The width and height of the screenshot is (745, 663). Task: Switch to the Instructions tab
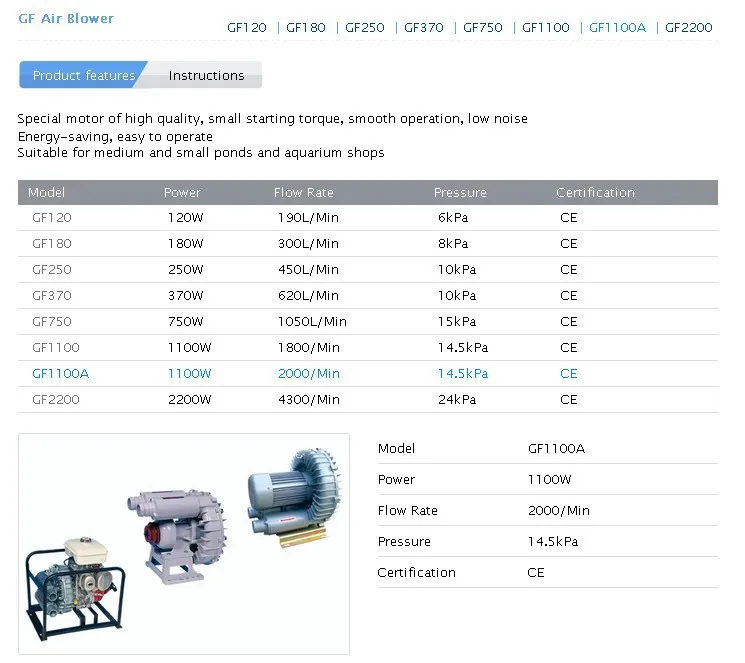point(206,75)
